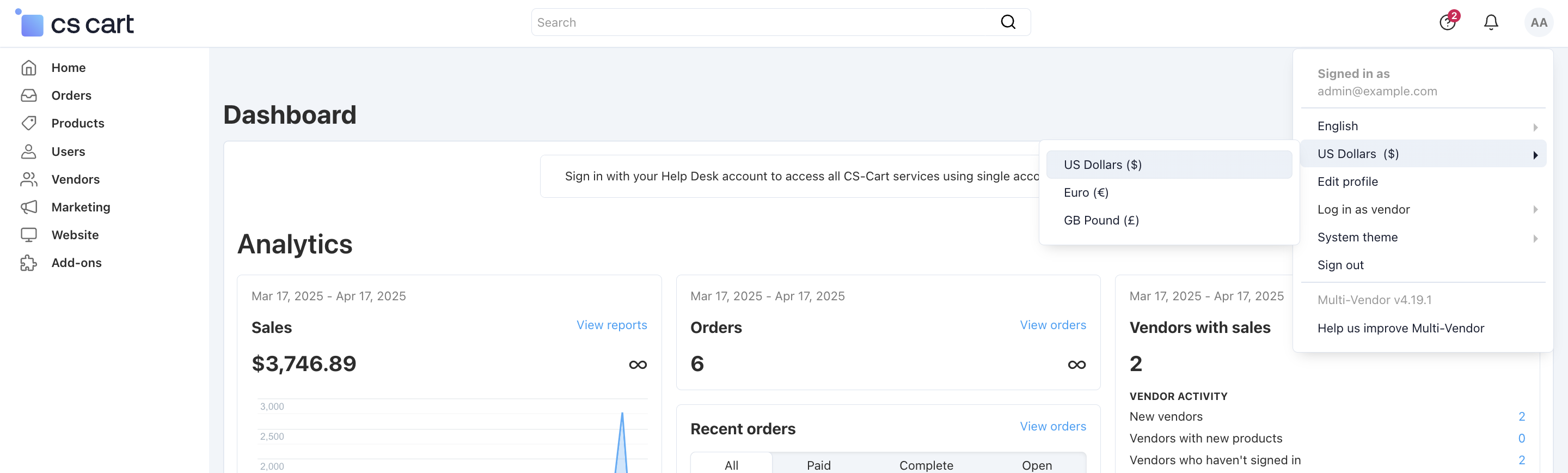Select US Dollars ($) in currency submenu
This screenshot has width=1568, height=473.
click(x=1169, y=165)
